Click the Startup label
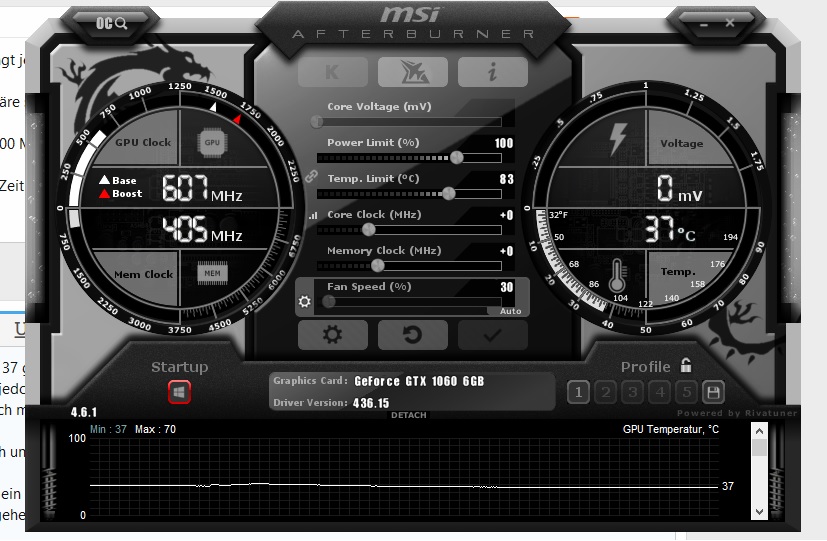827x541 pixels. [x=179, y=367]
